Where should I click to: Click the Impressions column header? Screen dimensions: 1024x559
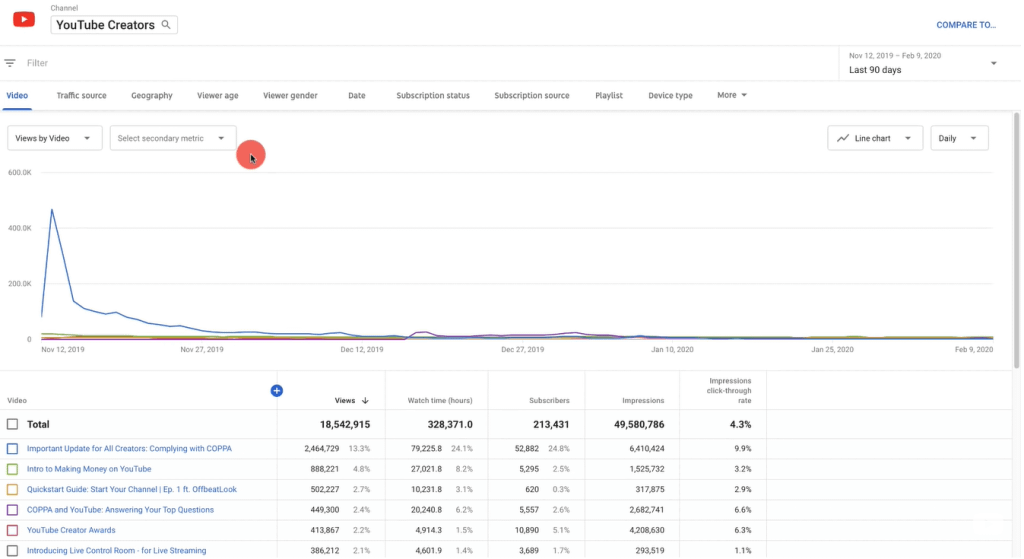[x=644, y=401]
